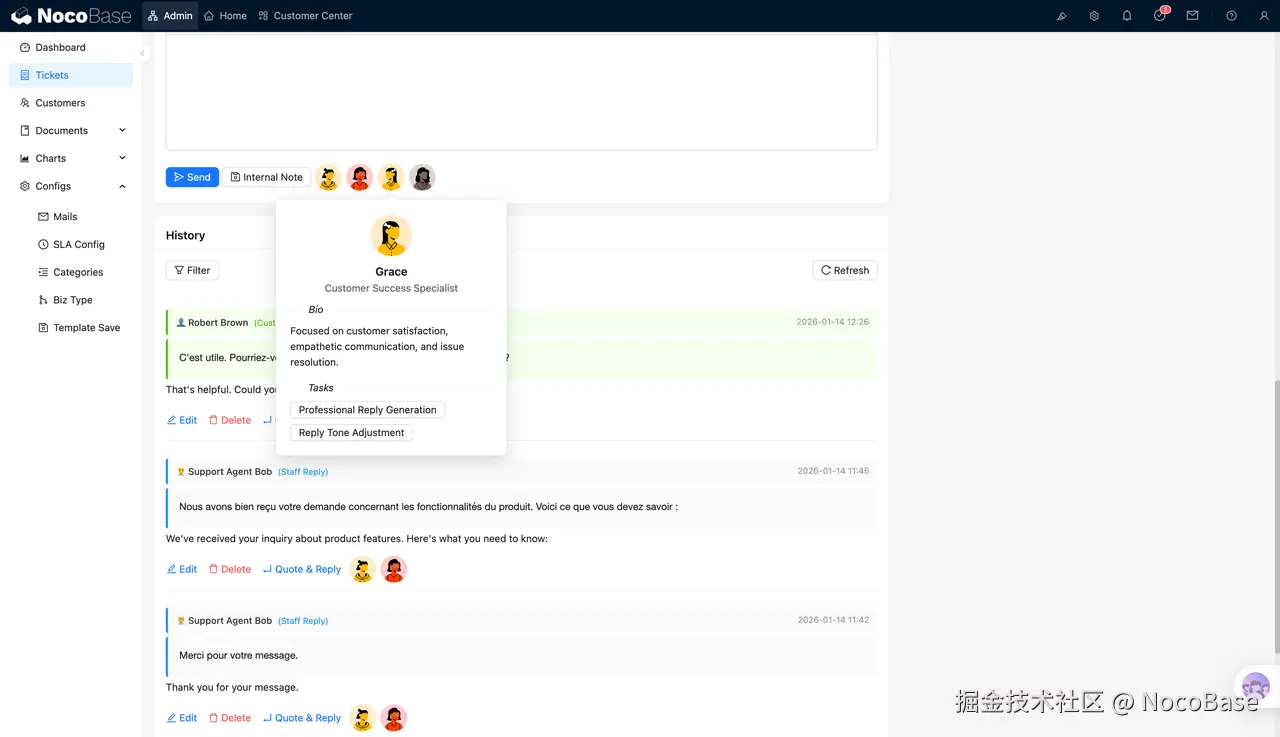Open Tickets in the sidebar
This screenshot has height=737, width=1280.
tap(70, 75)
